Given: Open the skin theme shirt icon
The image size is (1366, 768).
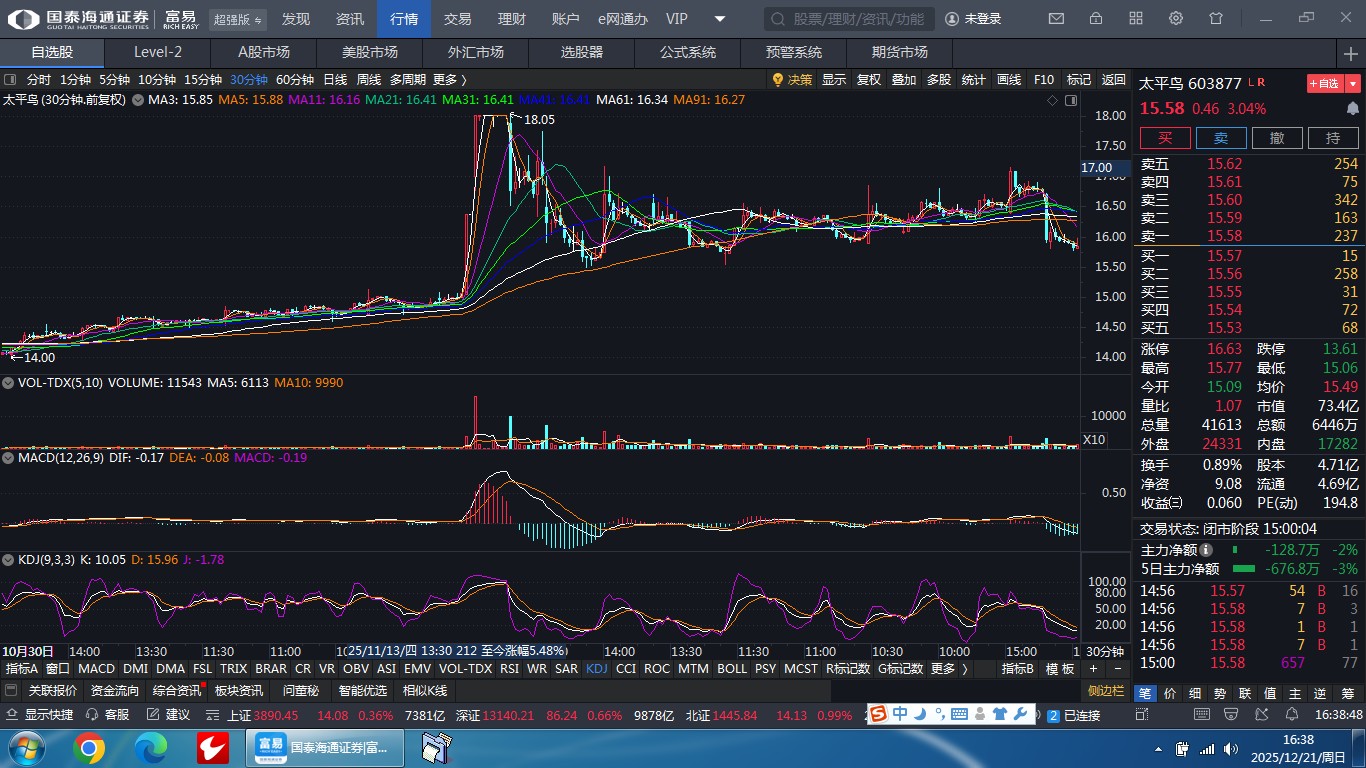Looking at the screenshot, I should 1216,19.
